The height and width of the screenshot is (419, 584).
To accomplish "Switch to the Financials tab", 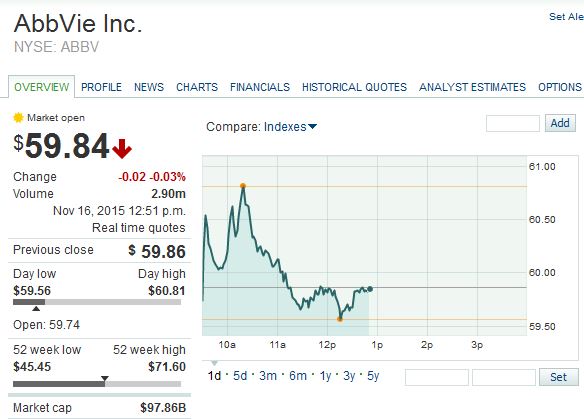I will (x=260, y=87).
